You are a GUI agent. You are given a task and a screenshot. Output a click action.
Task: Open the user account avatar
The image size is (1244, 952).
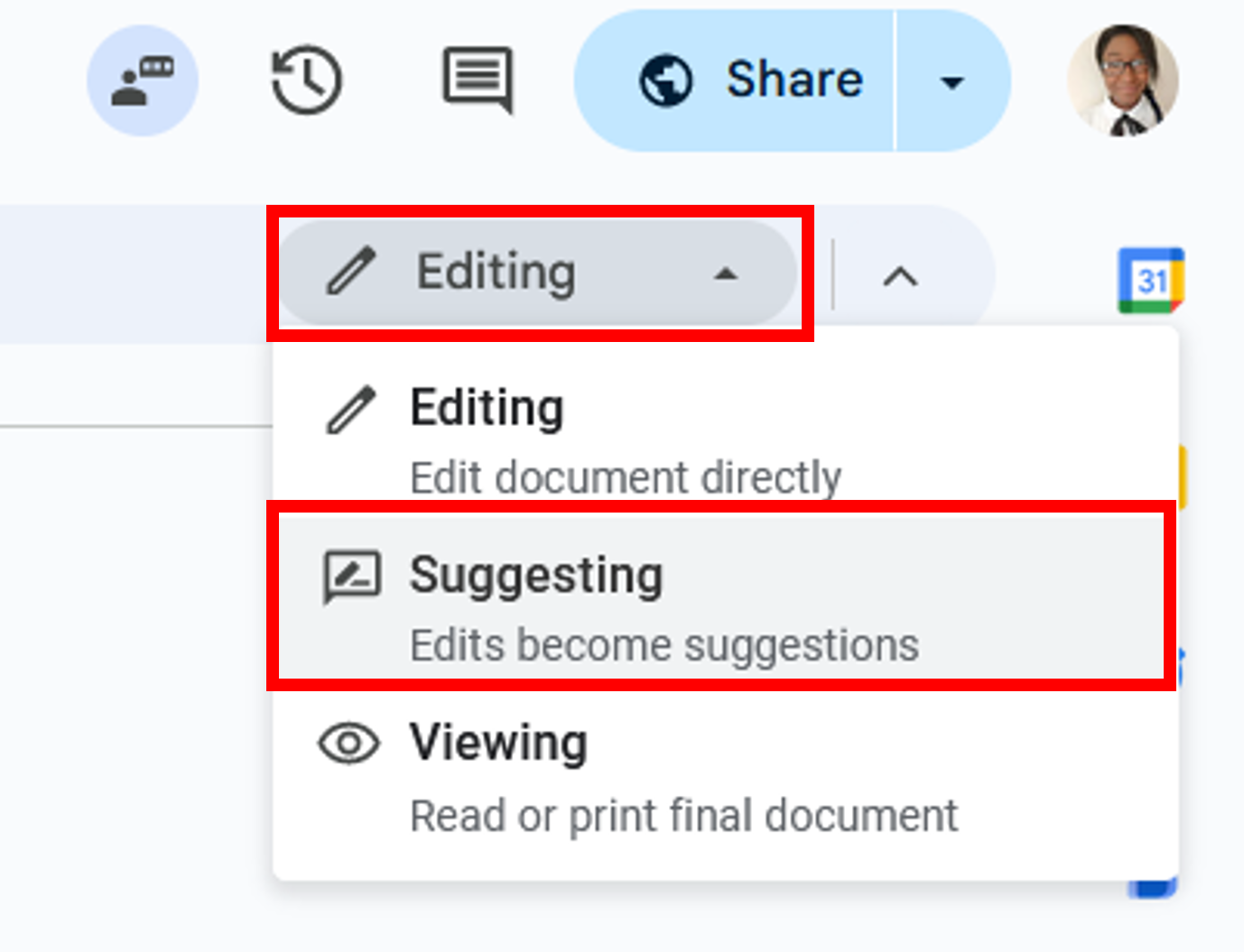(1123, 80)
